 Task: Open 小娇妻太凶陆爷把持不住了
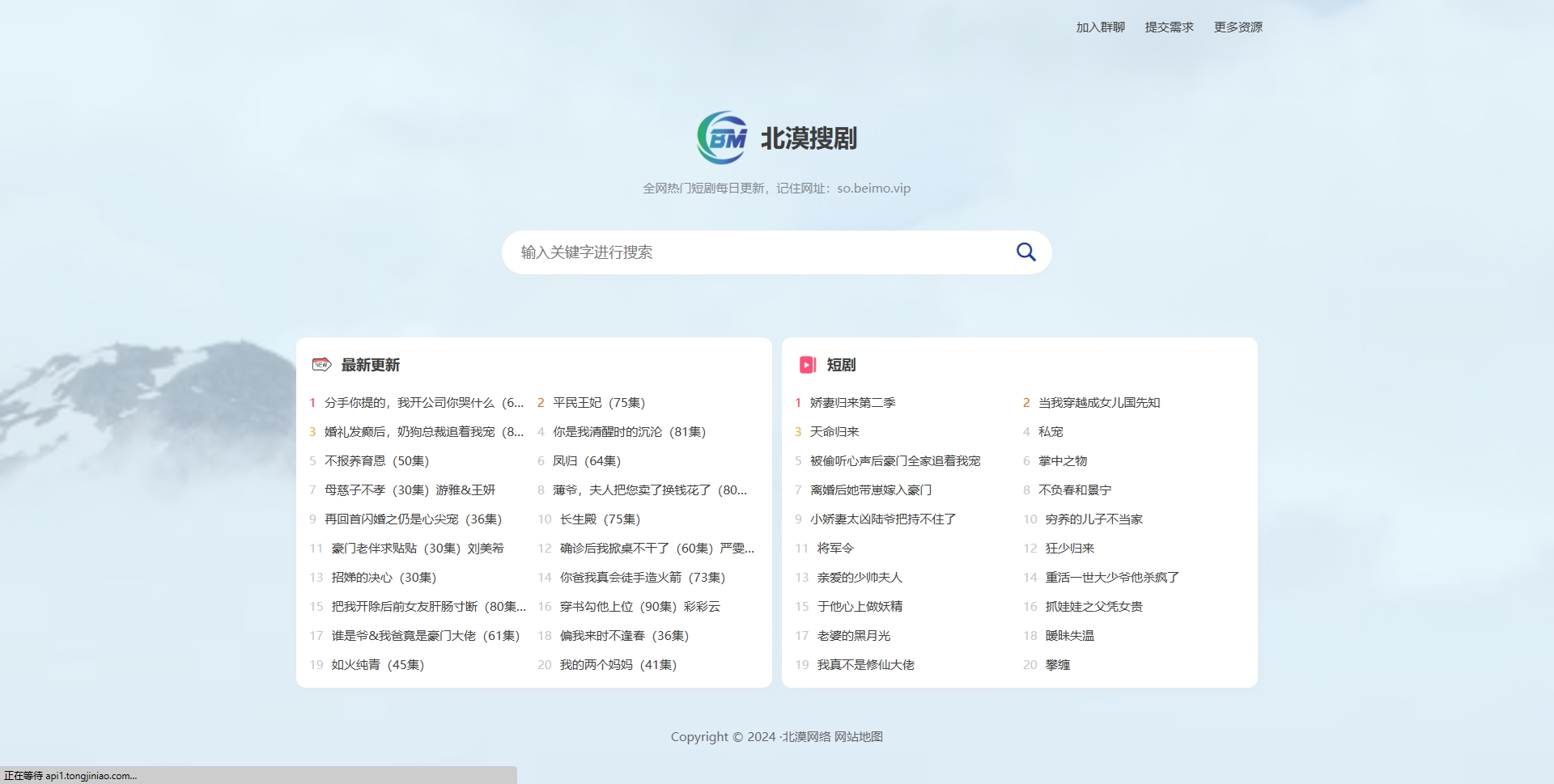883,519
